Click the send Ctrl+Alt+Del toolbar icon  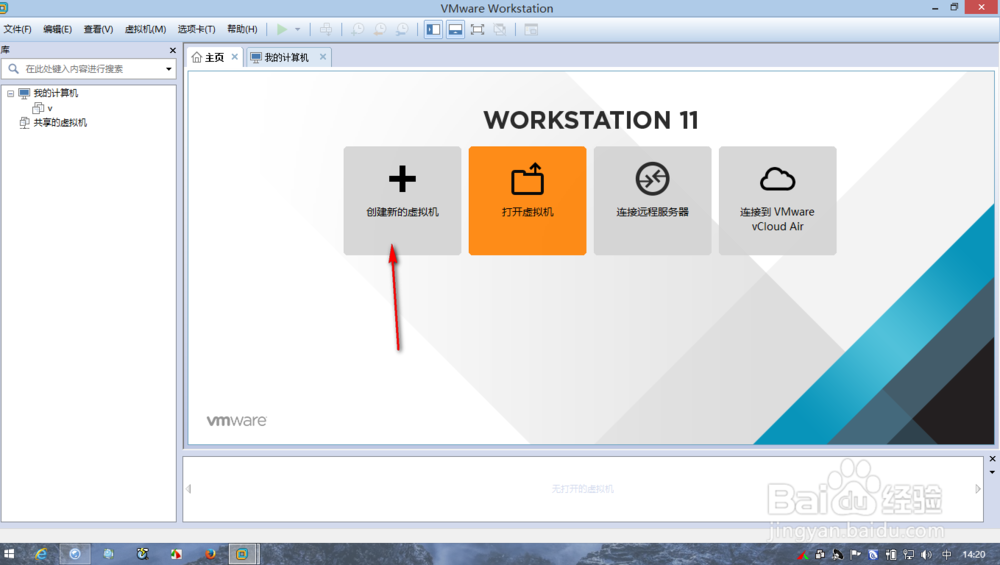click(326, 29)
